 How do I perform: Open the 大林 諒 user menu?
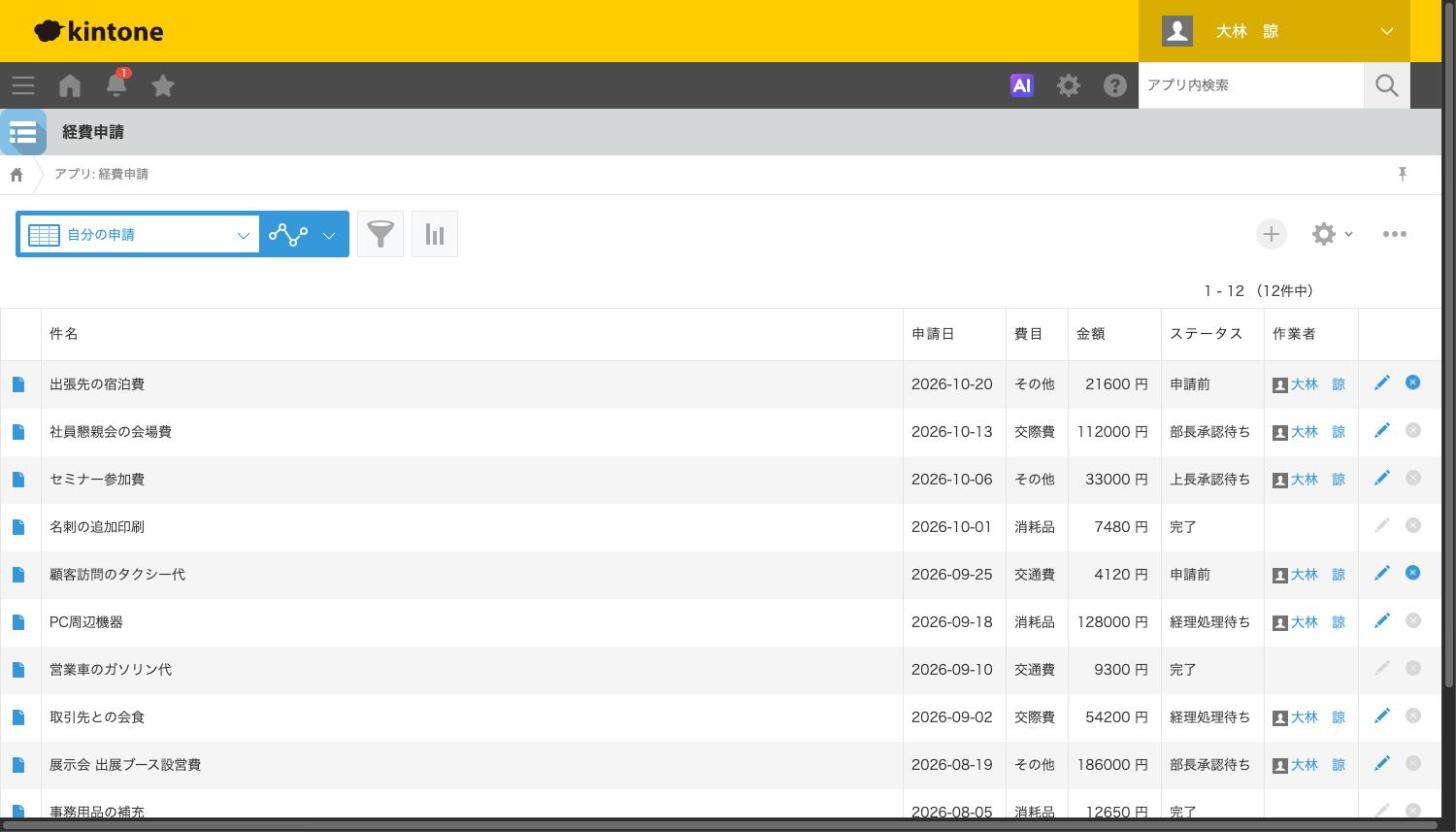coord(1274,31)
